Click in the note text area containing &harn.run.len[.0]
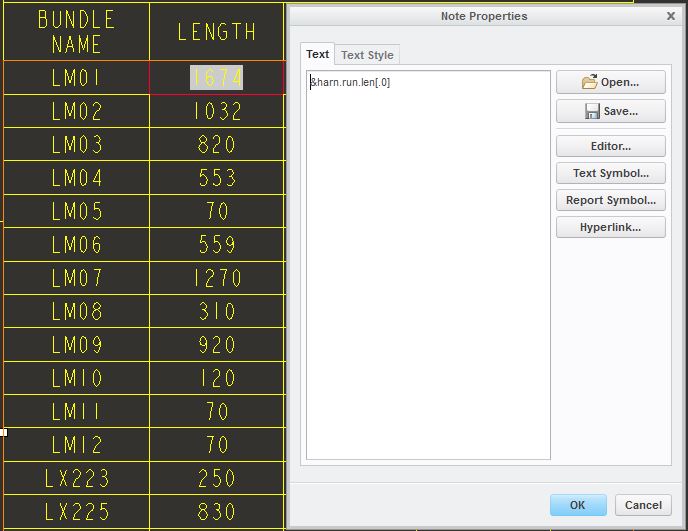The width and height of the screenshot is (688, 531). (428, 265)
